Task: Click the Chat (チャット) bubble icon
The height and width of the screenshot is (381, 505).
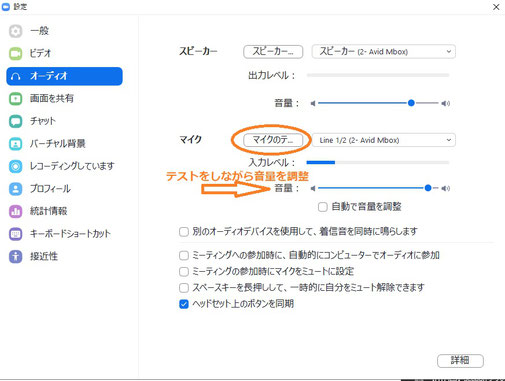Action: 15,121
